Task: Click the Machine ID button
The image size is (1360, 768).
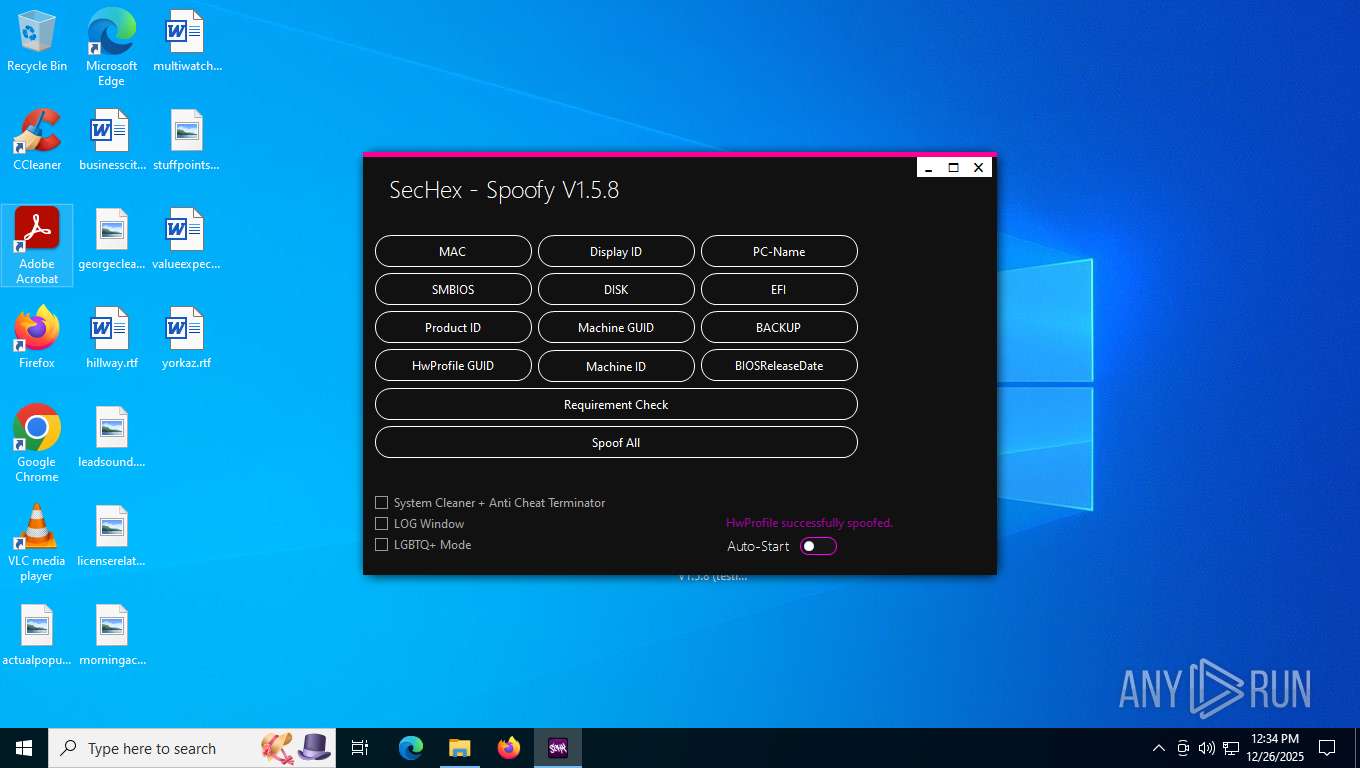Action: pyautogui.click(x=616, y=366)
